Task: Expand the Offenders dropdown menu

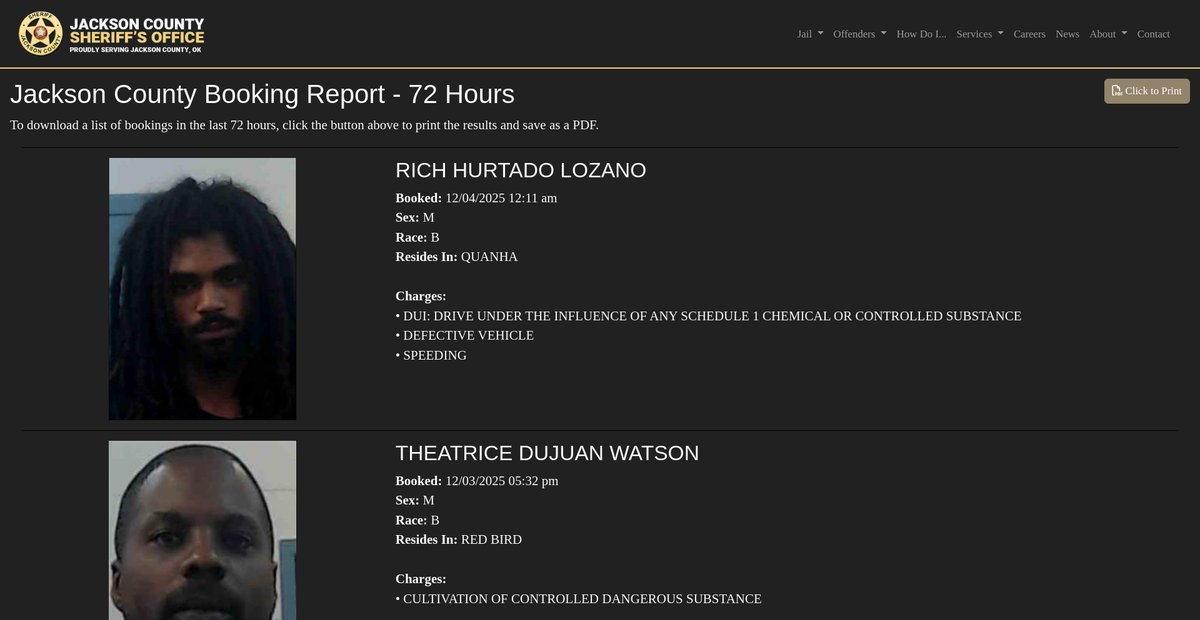Action: tap(860, 34)
